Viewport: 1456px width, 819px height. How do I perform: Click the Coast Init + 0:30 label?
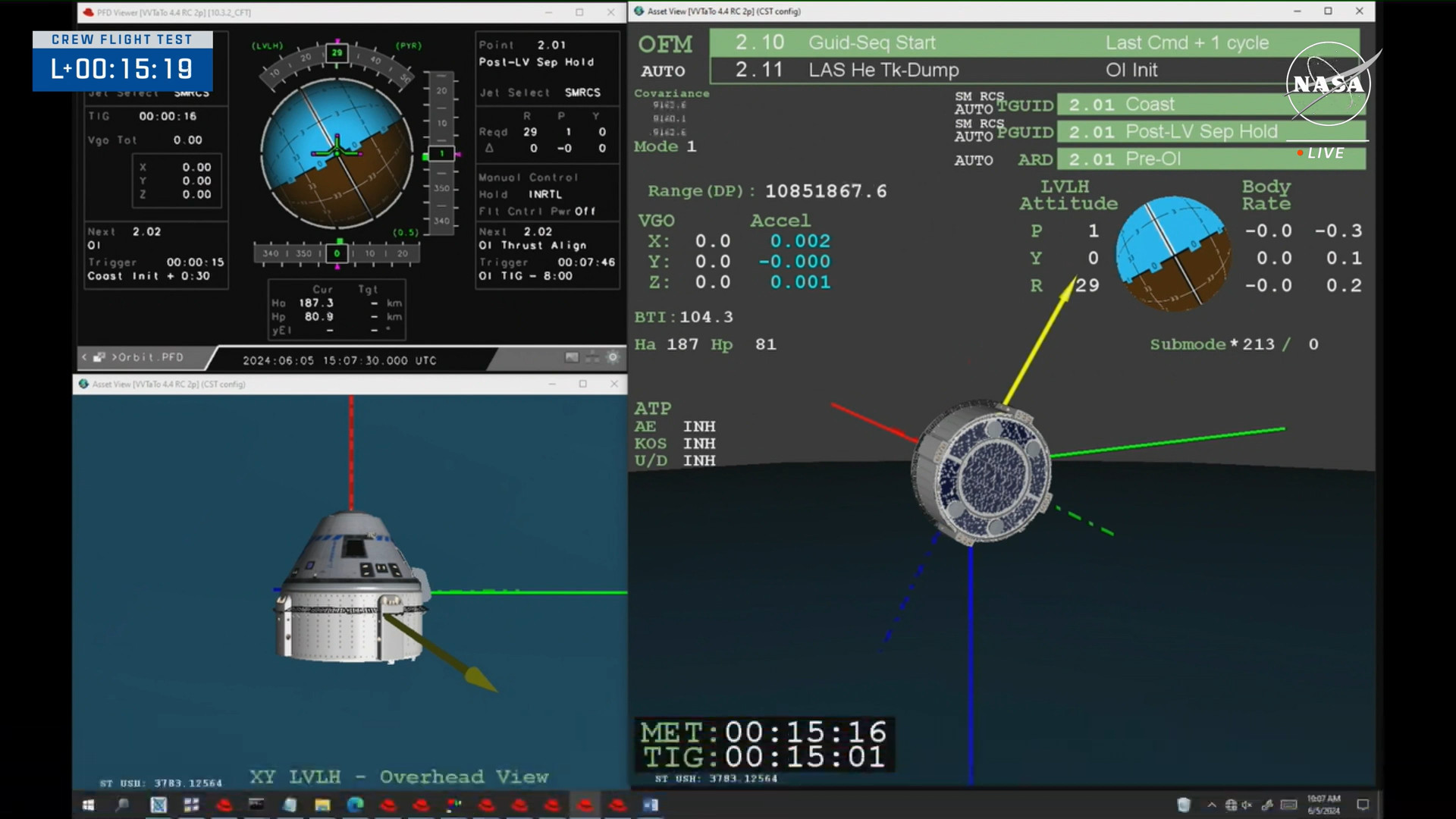coord(149,276)
